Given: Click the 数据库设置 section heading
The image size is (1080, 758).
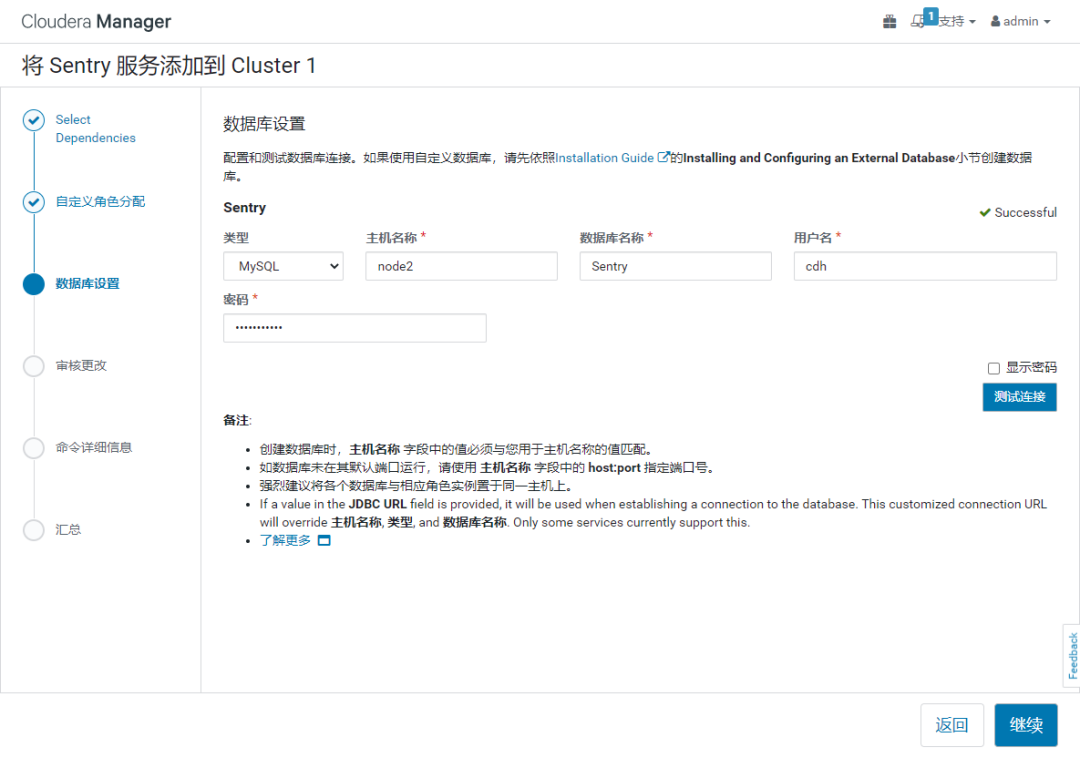Looking at the screenshot, I should coord(264,124).
